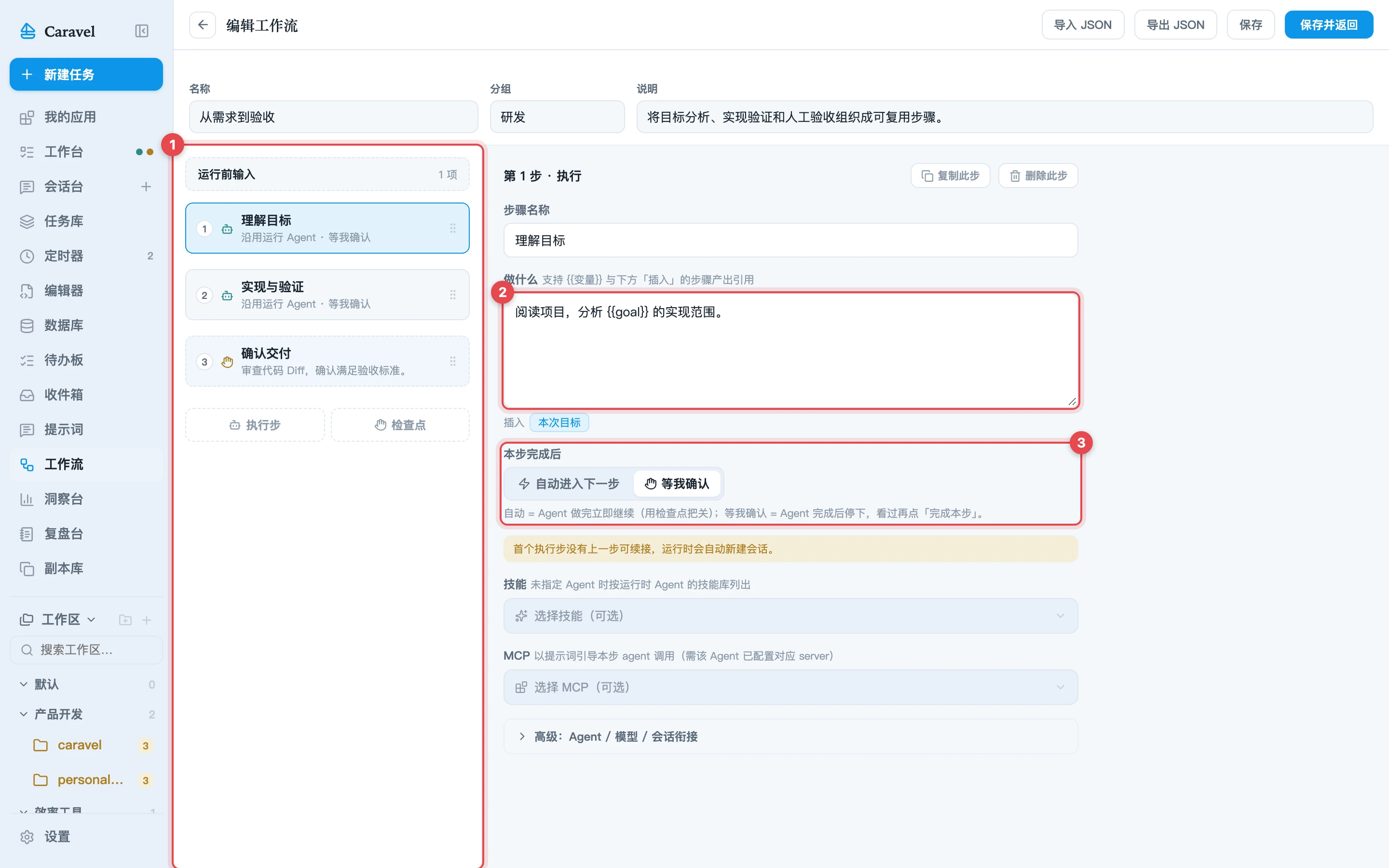Click the 搜索工作区 search field
1389x868 pixels.
(86, 650)
